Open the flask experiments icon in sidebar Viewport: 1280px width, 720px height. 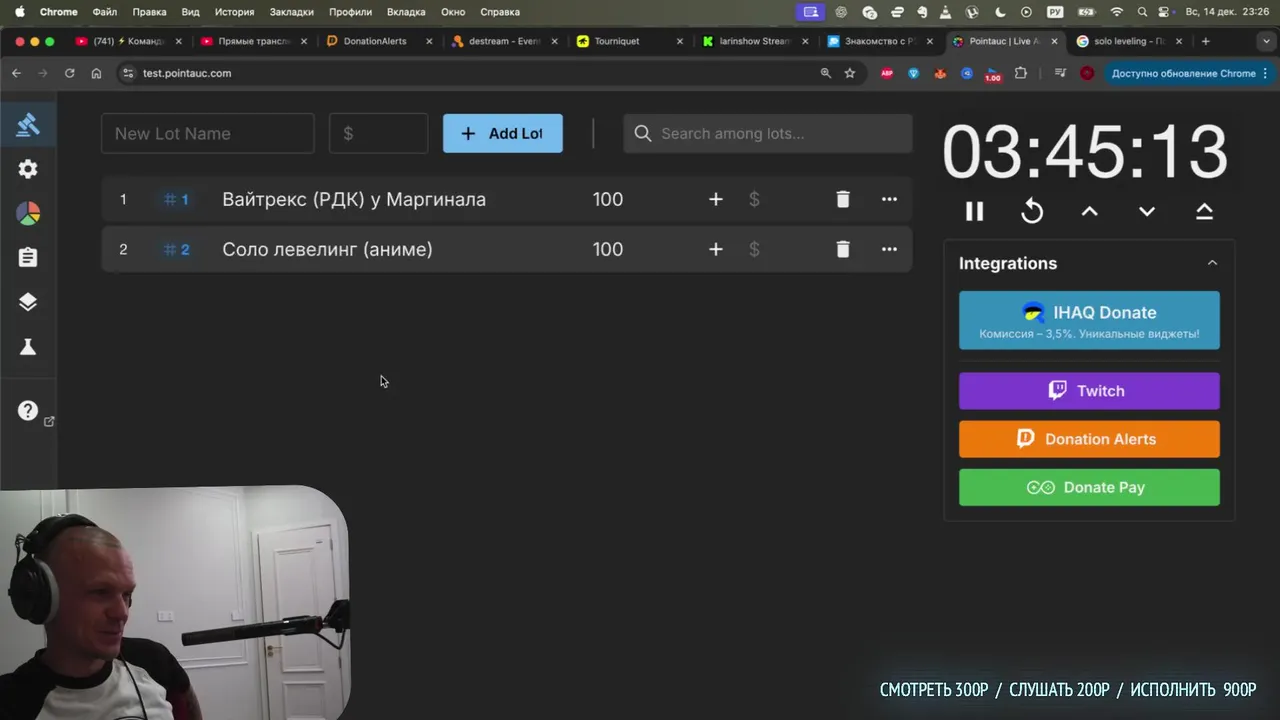[x=28, y=346]
